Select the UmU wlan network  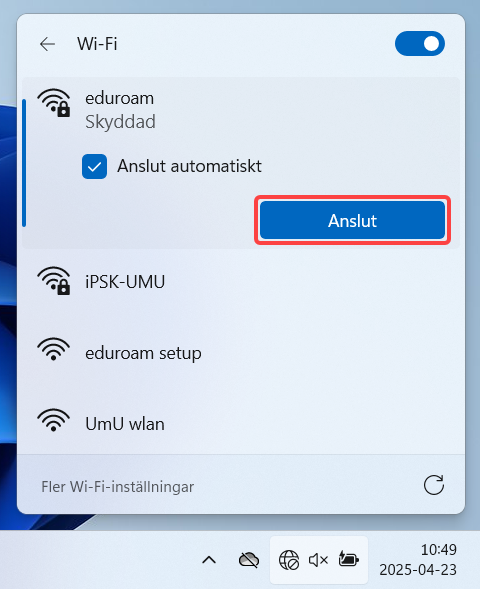240,424
